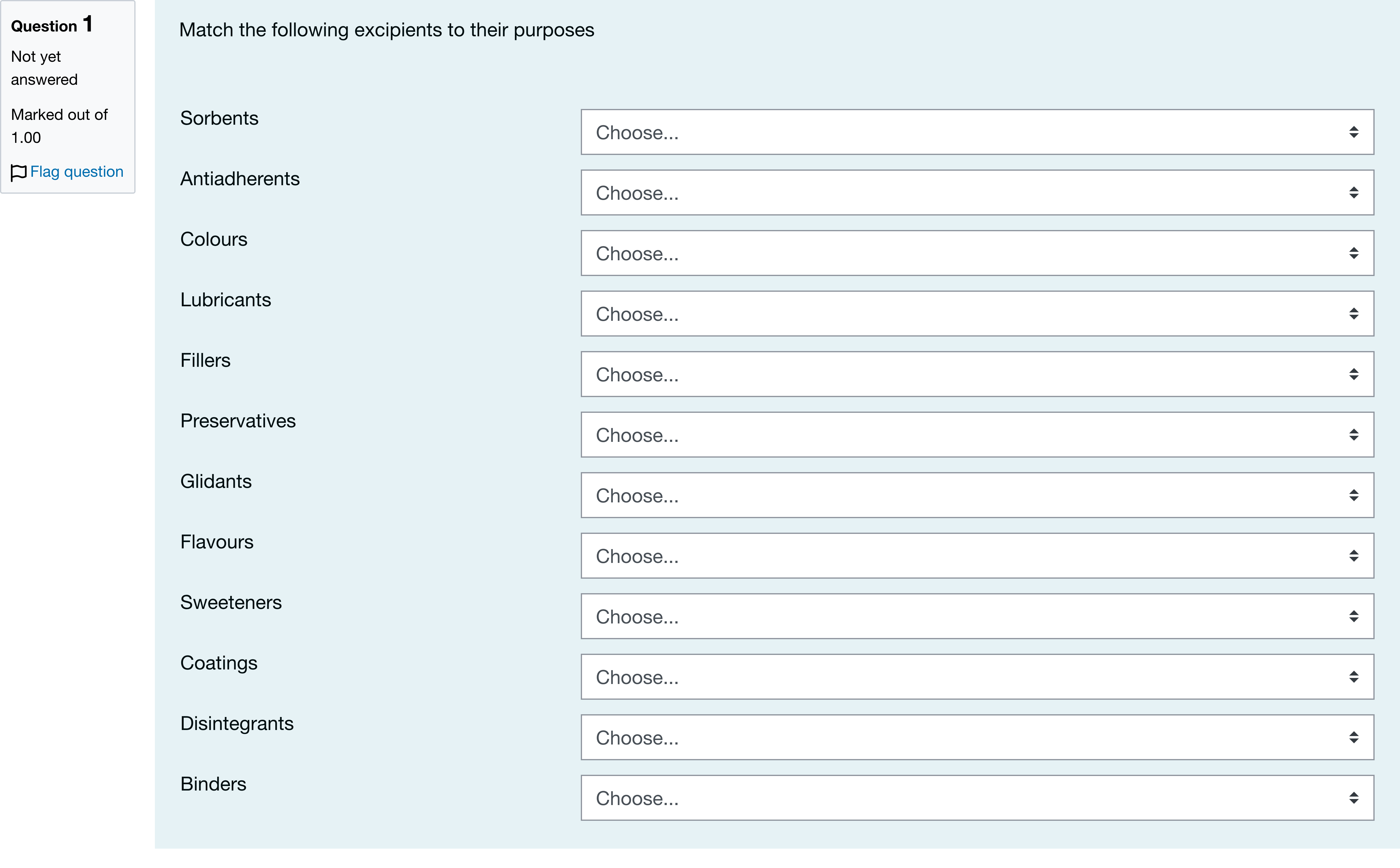Click the 'Lubricants' label text

(x=225, y=300)
